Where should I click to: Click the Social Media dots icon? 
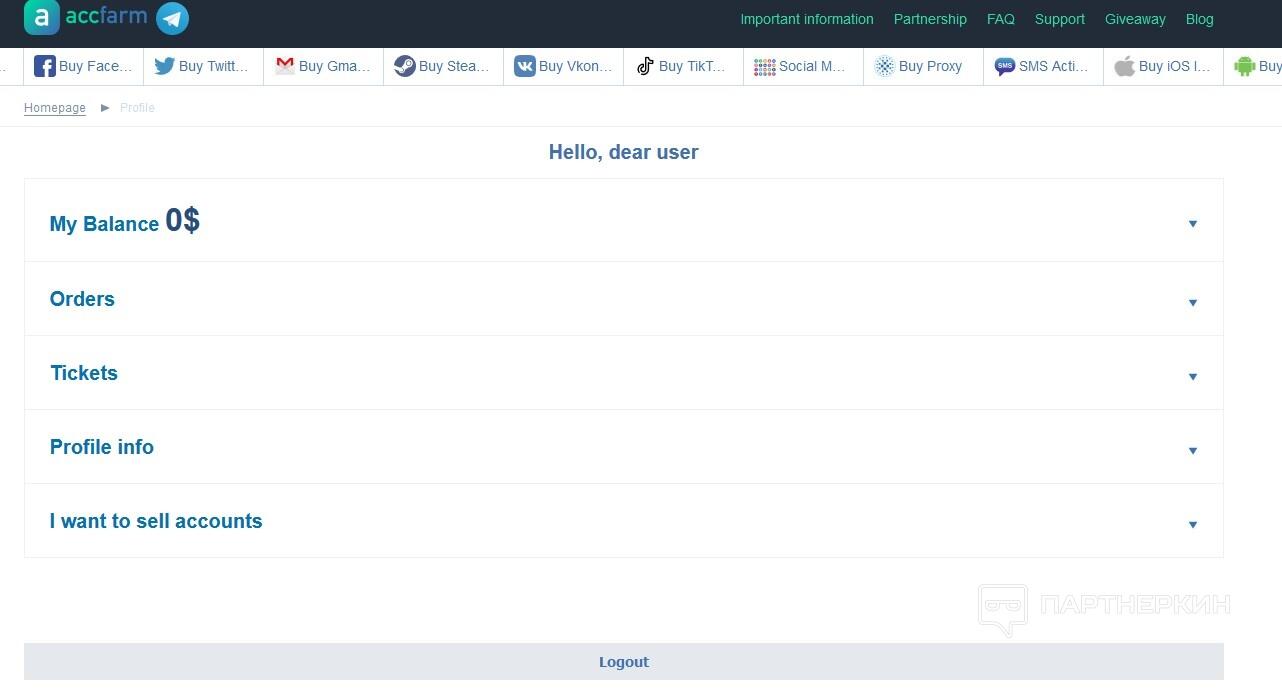764,66
